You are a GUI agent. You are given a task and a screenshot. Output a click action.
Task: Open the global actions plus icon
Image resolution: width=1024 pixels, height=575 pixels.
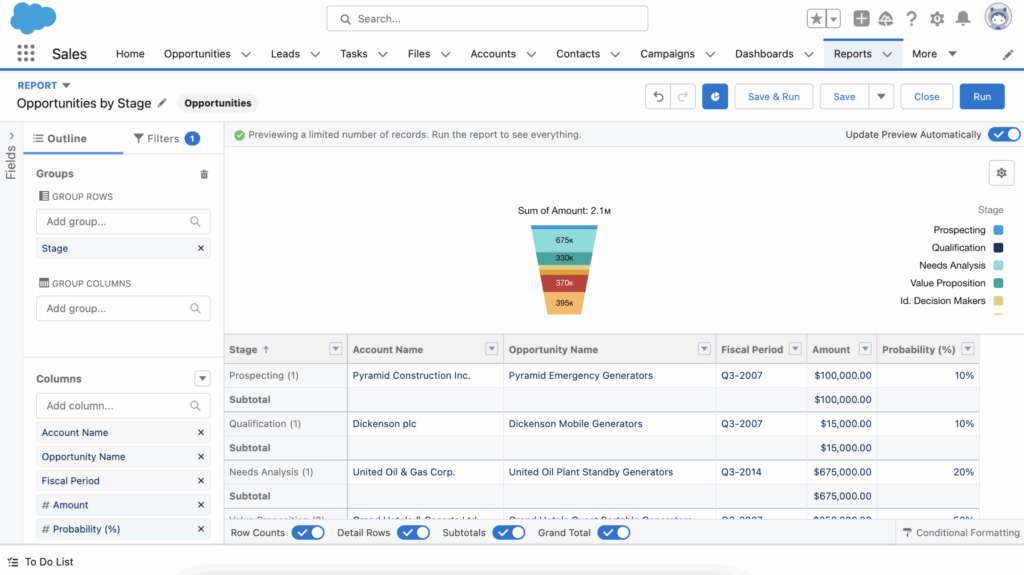pos(861,19)
